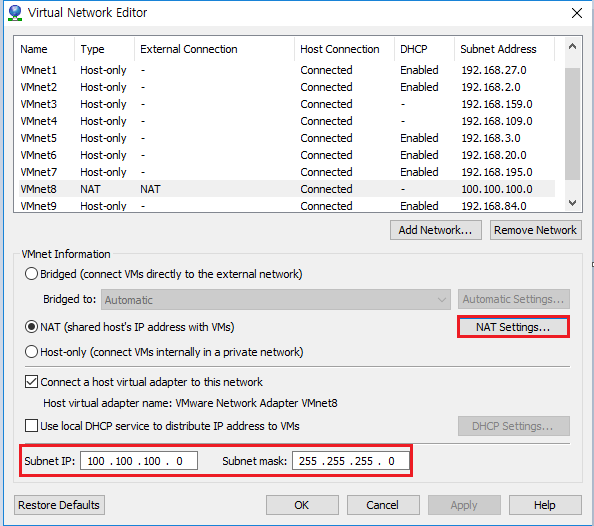
Task: Select the Bridged radio button
Action: click(31, 274)
